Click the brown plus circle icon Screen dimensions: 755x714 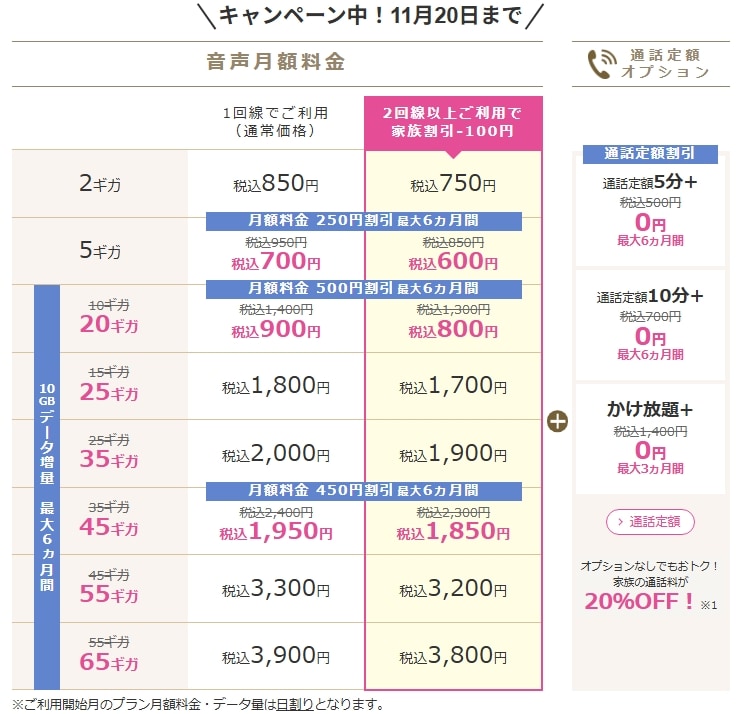pyautogui.click(x=557, y=421)
